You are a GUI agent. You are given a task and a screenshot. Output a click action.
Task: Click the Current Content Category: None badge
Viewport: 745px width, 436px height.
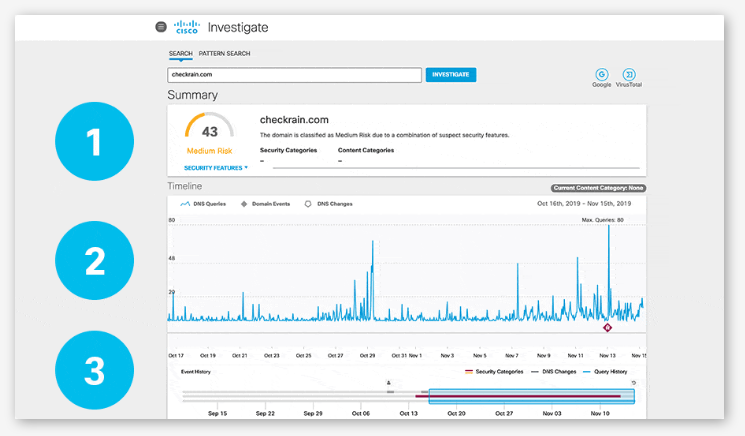click(x=599, y=188)
